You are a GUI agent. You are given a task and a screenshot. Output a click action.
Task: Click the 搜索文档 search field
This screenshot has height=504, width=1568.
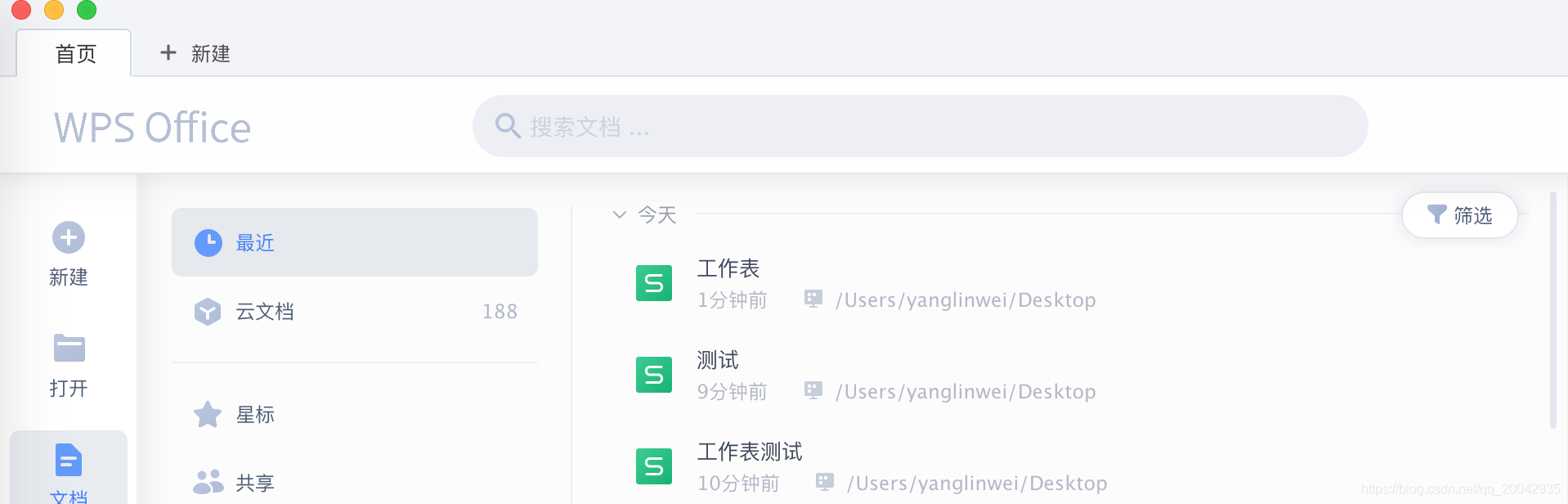tap(920, 126)
